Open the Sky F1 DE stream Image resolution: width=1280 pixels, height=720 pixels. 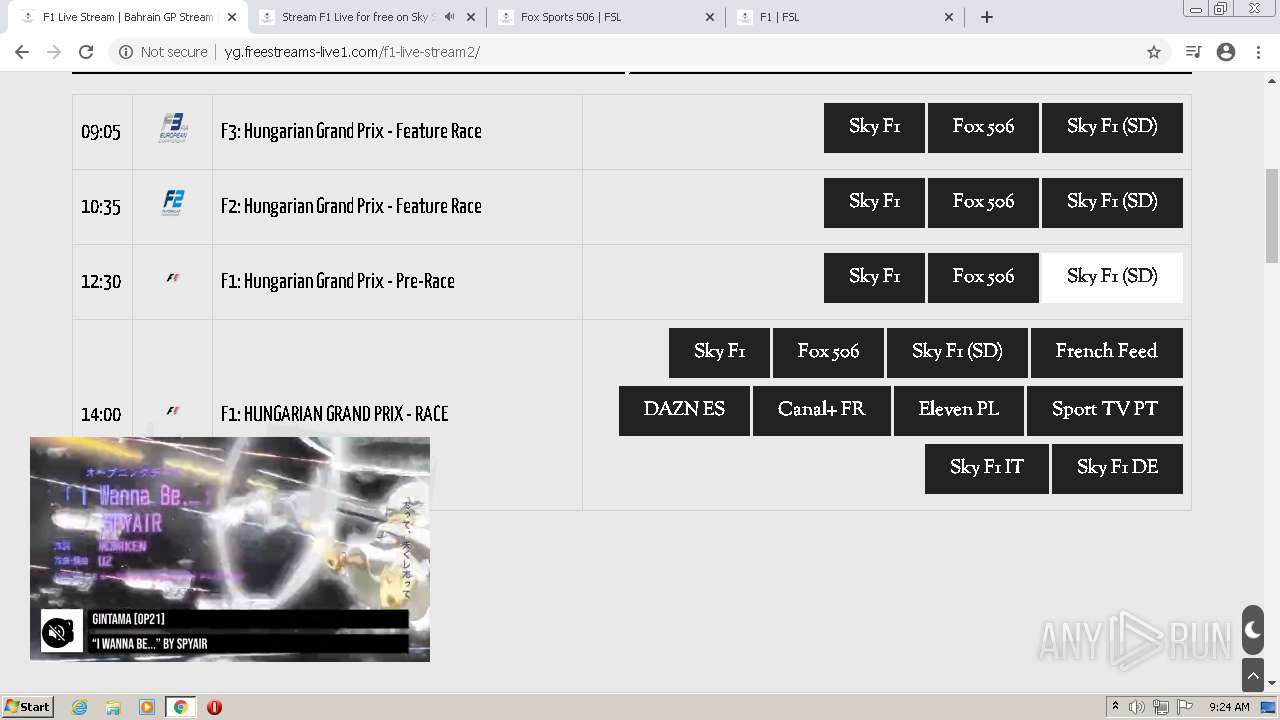click(1117, 468)
